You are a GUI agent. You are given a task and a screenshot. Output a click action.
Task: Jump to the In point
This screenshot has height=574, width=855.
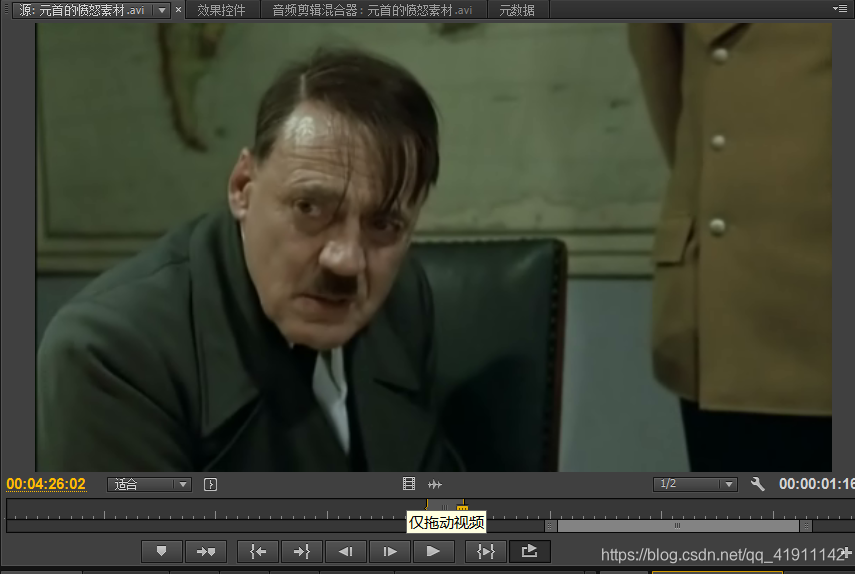tap(258, 551)
